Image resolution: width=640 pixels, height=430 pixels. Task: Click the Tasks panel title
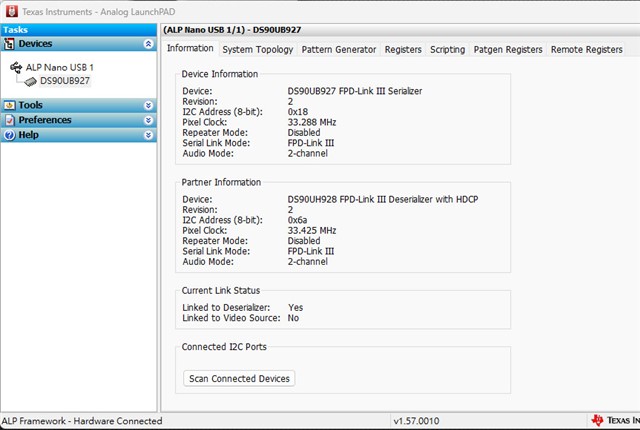tap(16, 30)
